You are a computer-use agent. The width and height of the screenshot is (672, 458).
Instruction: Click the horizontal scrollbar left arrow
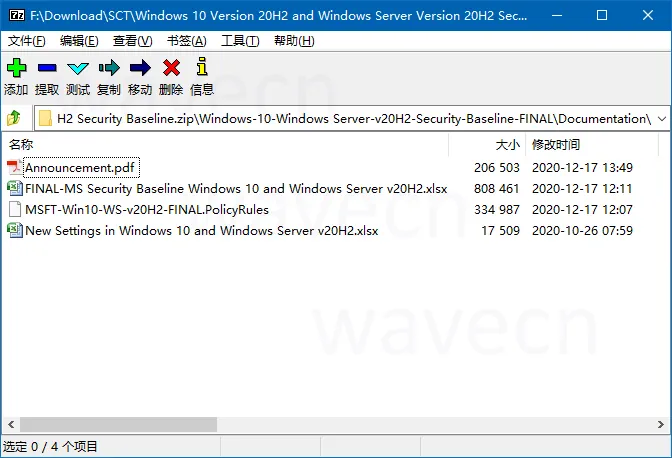11,425
